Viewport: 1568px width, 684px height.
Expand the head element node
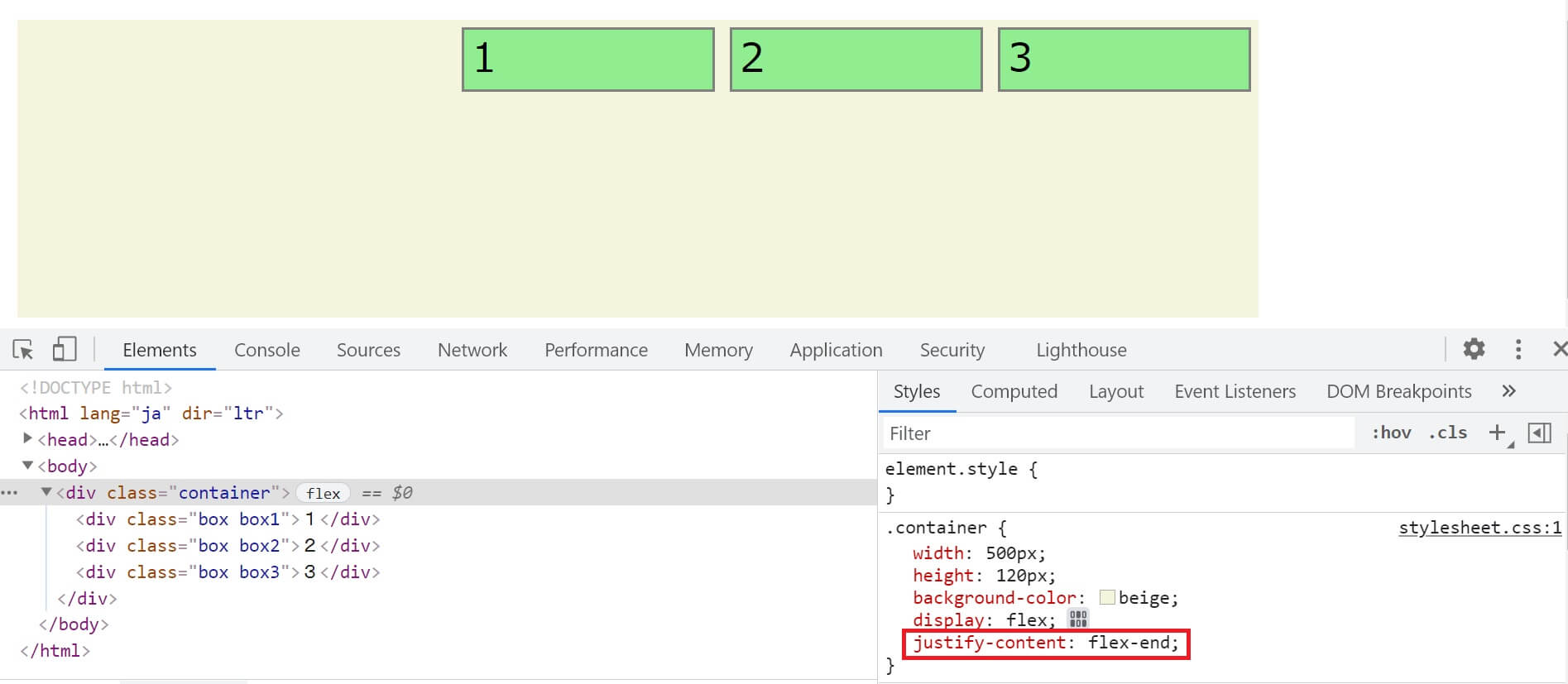click(28, 439)
